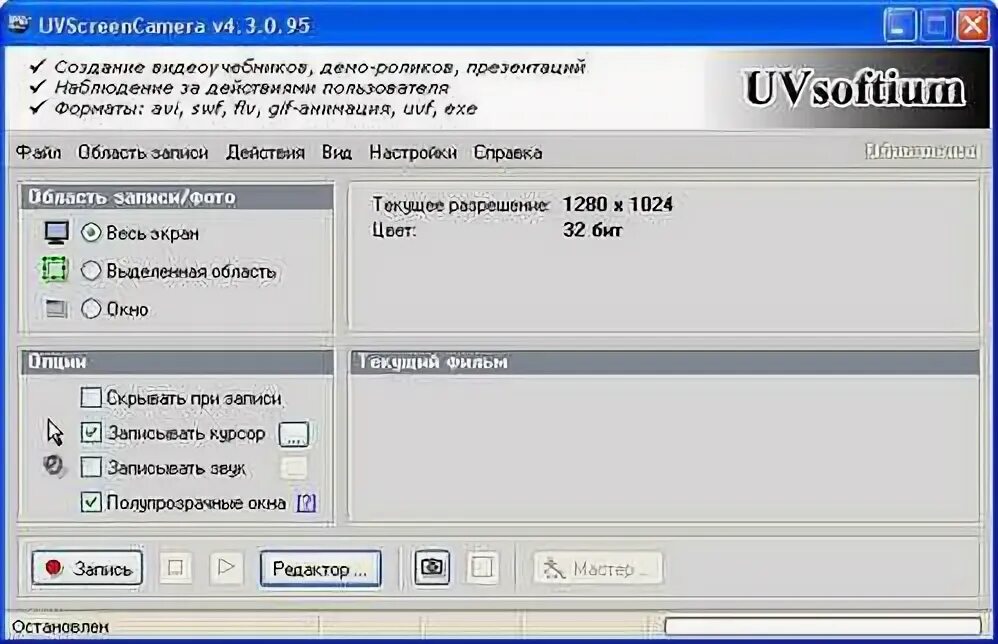The width and height of the screenshot is (998, 644).
Task: Click the Область записи/фото panel header
Action: click(177, 197)
